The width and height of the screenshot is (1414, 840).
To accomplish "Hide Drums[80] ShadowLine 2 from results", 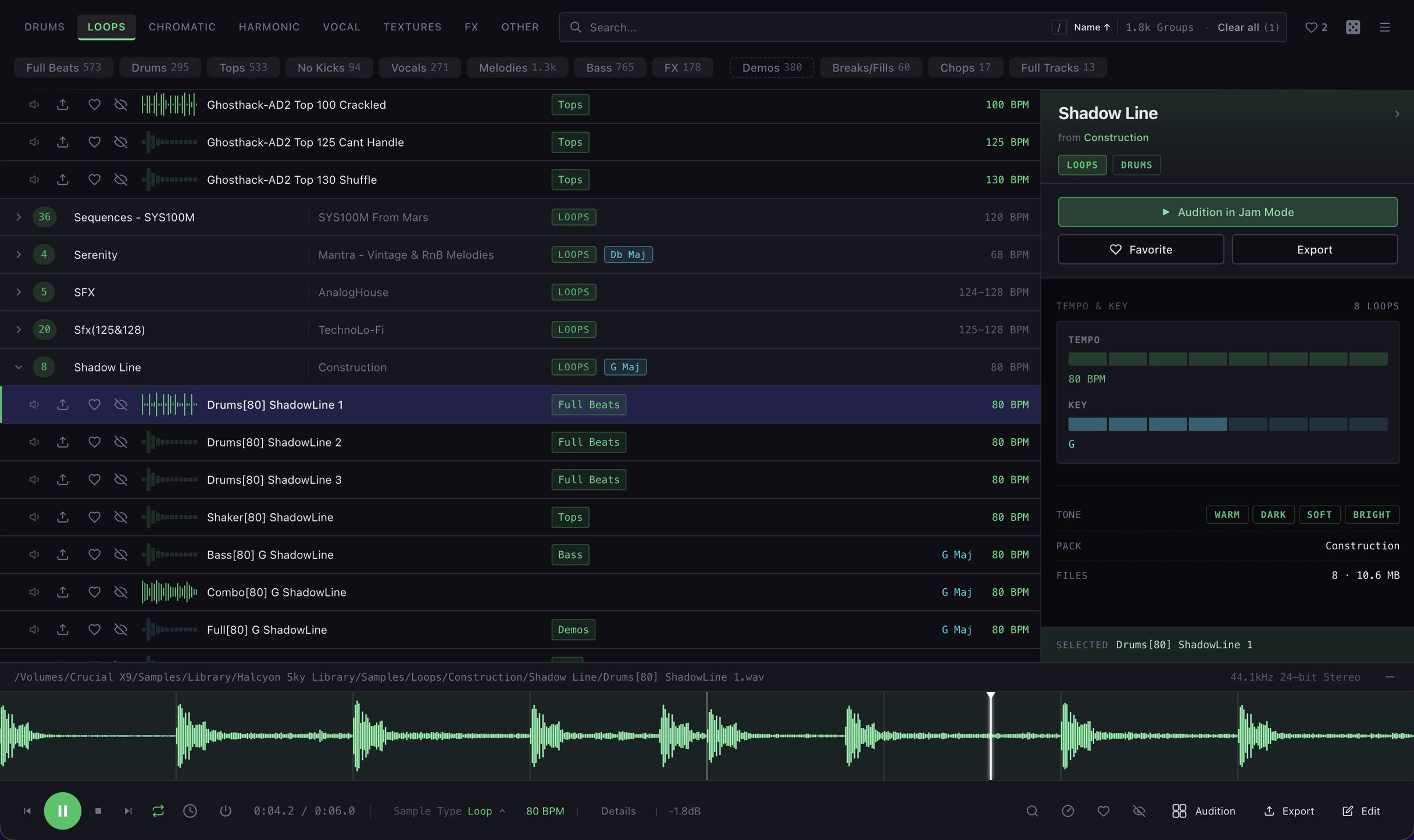I will (x=120, y=442).
